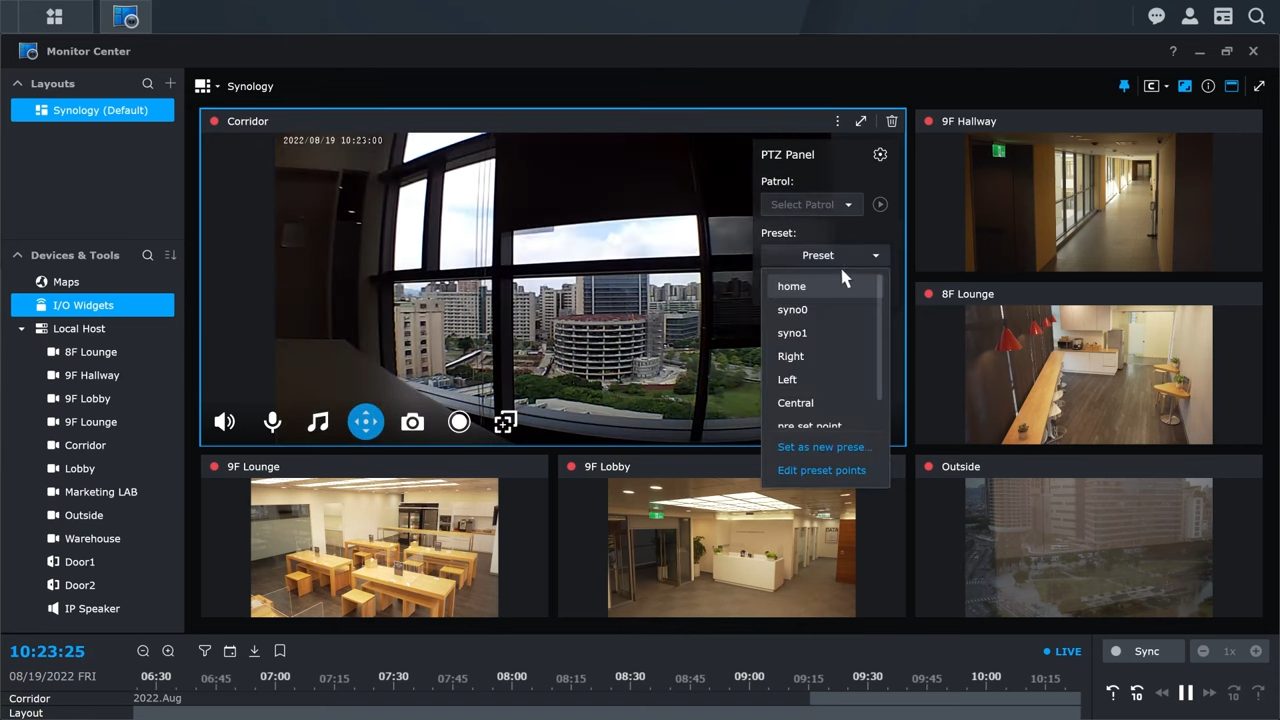Collapse the Preset dropdown

825,255
